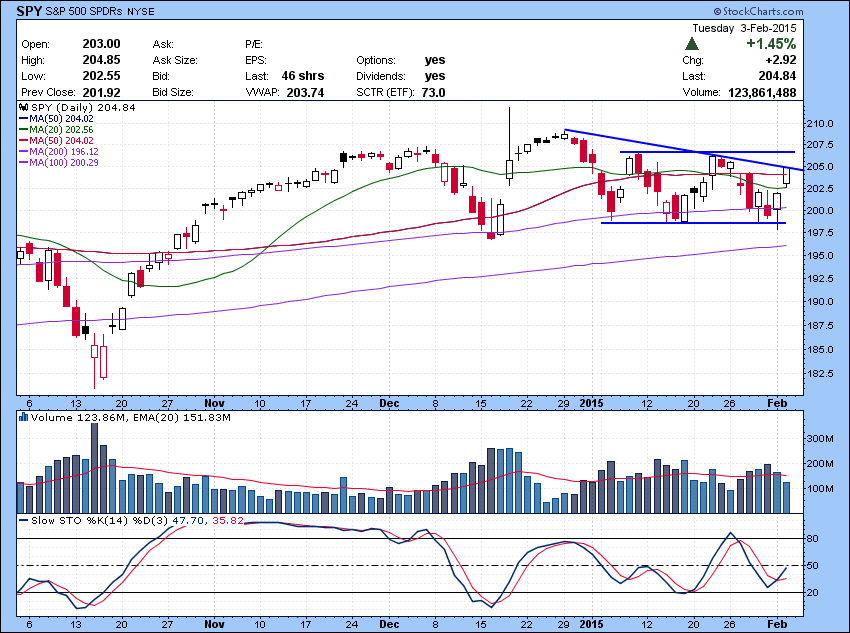This screenshot has width=850, height=633.
Task: Click the tallest mid-October volume bar
Action: click(94, 468)
